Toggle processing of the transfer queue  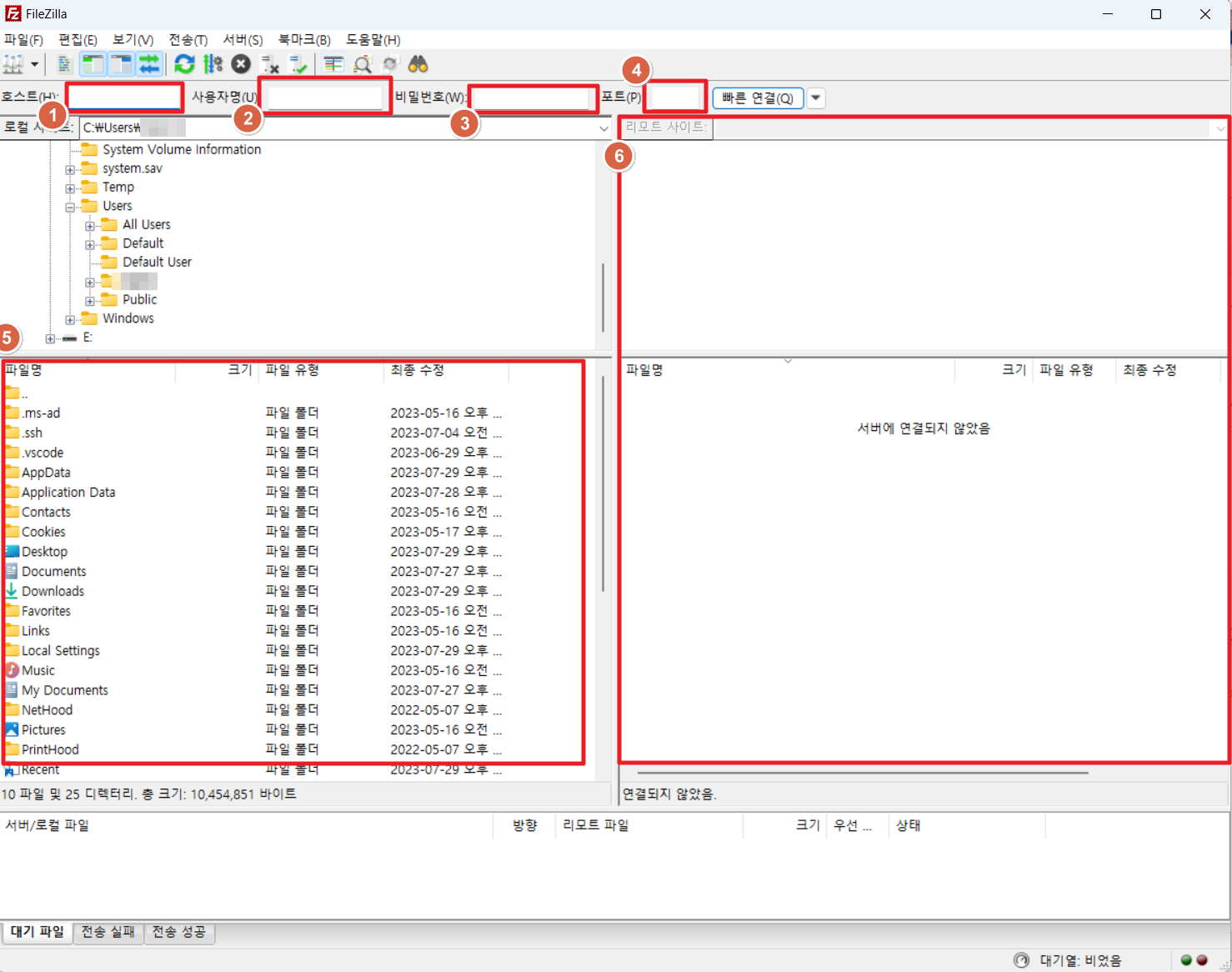213,64
